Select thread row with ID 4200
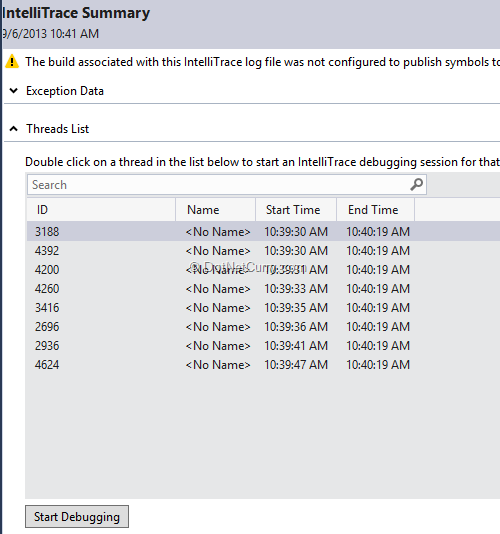Viewport: 500px width, 534px height. tap(263, 270)
